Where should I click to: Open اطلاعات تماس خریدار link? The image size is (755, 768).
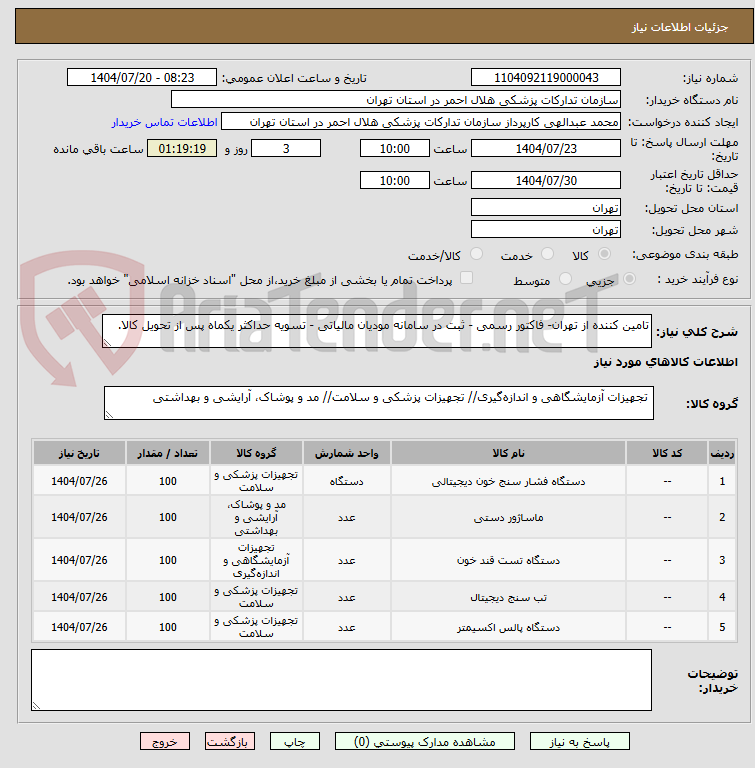pyautogui.click(x=164, y=122)
